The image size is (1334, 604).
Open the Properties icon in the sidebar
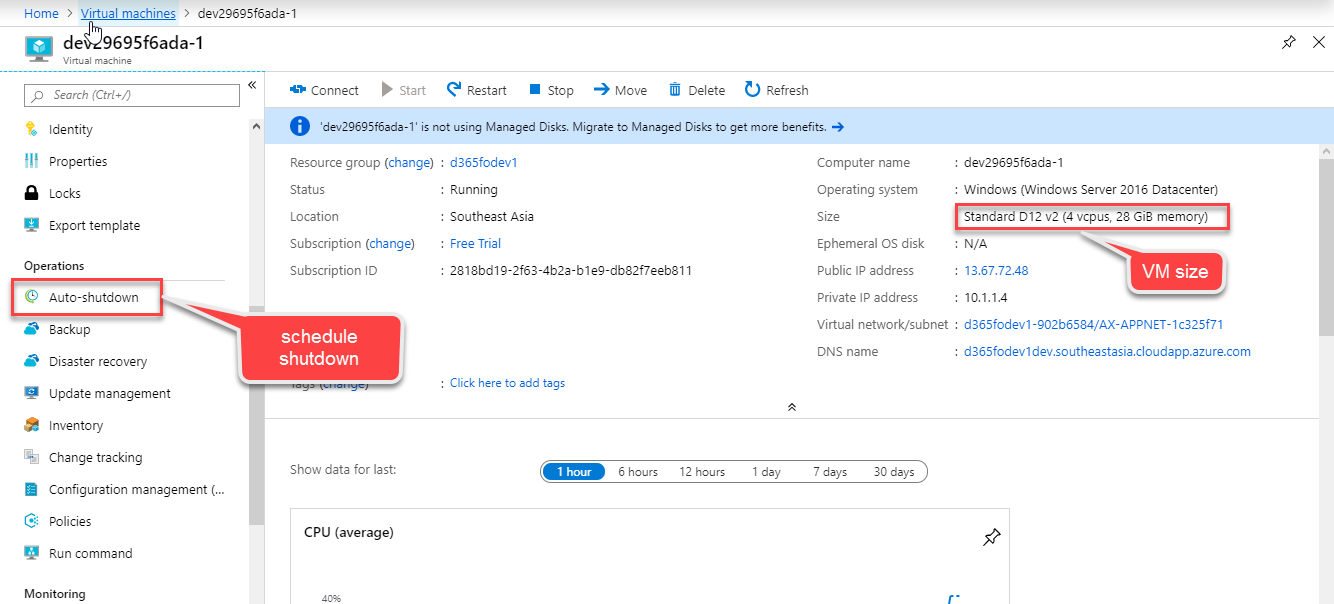click(31, 161)
